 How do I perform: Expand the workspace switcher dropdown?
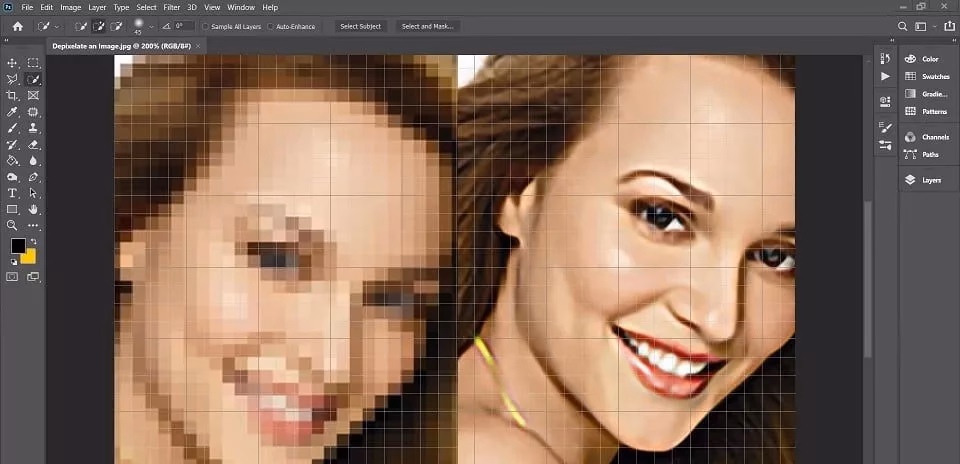coord(932,26)
